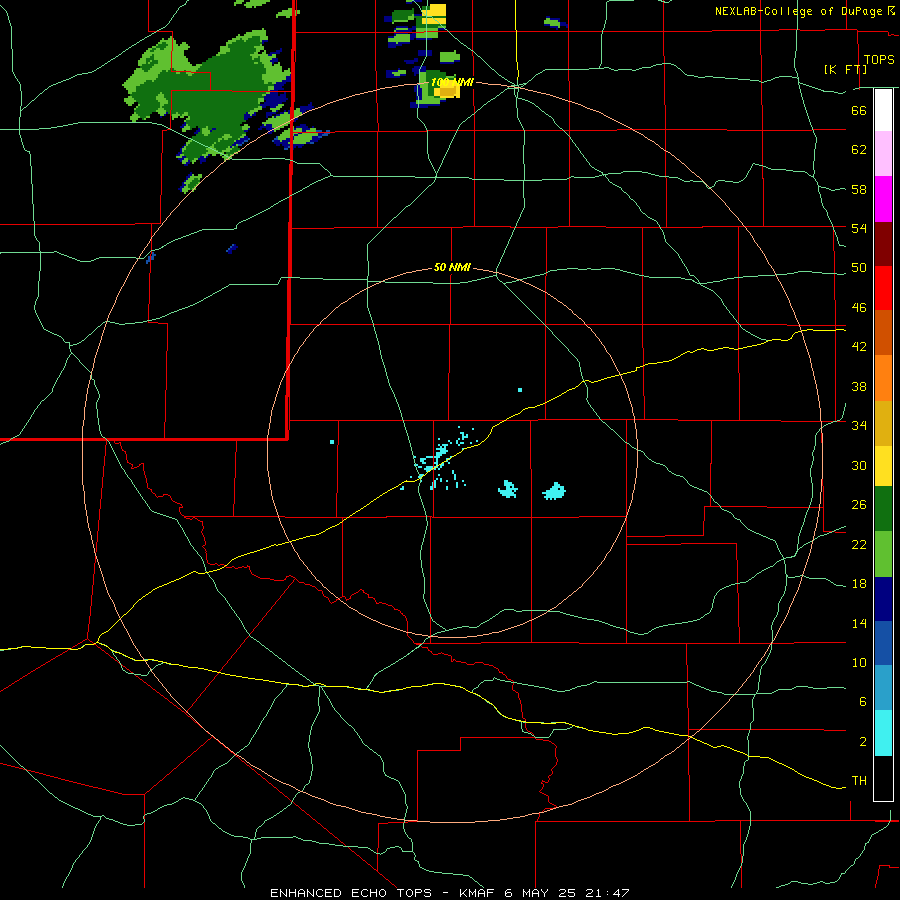Screen dimensions: 900x900
Task: Click the 54 legend value
Action: [859, 228]
